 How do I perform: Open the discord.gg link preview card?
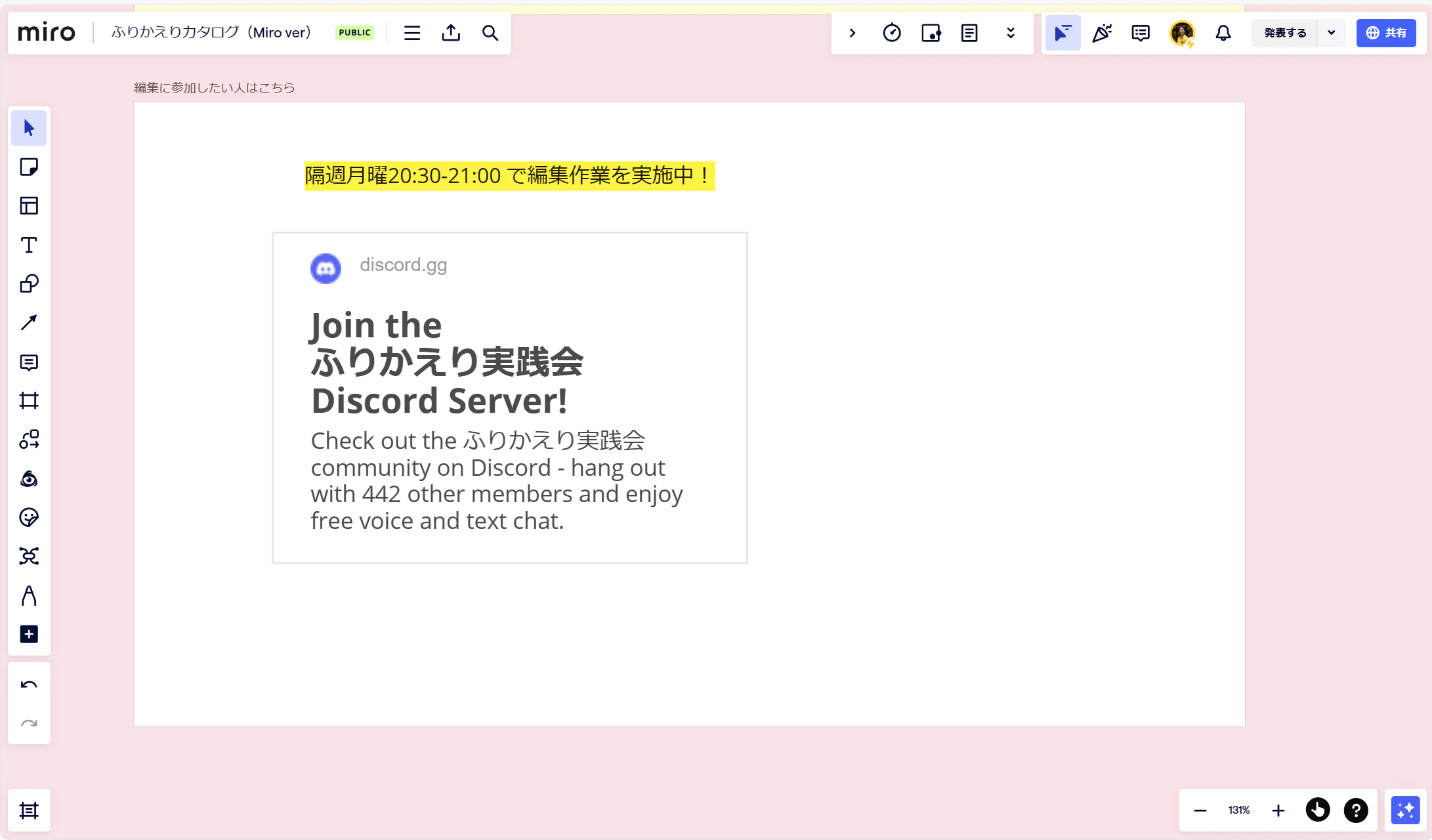coord(510,398)
